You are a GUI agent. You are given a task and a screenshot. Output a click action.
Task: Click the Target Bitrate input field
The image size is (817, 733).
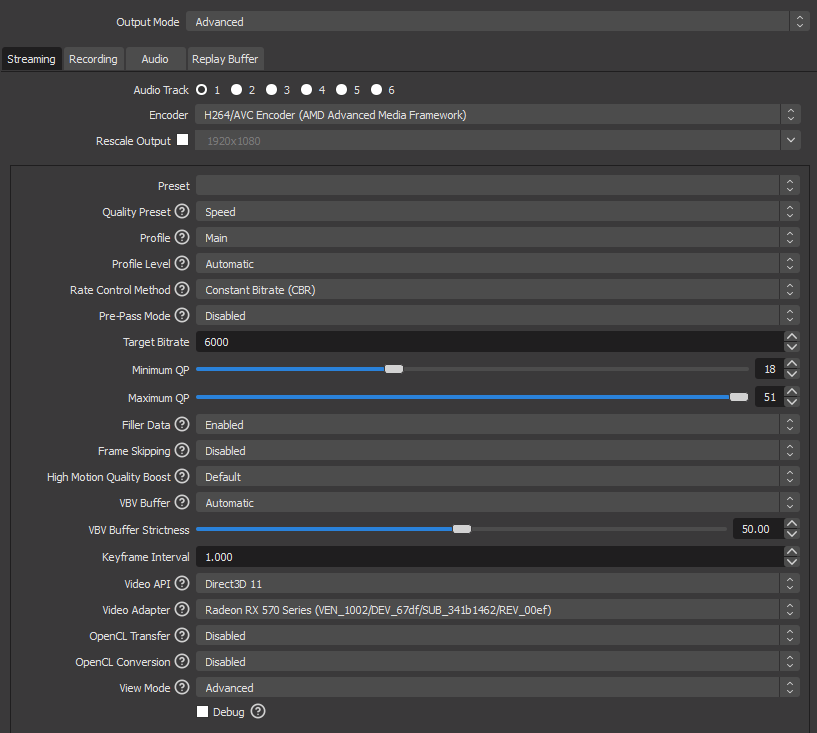point(488,342)
